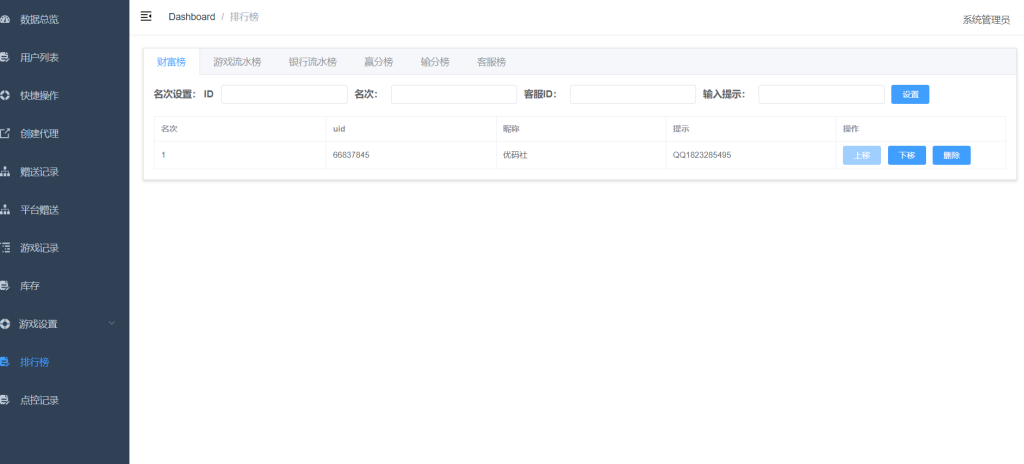This screenshot has height=464, width=1024.
Task: Focus the 输入提示 input field
Action: pos(821,94)
